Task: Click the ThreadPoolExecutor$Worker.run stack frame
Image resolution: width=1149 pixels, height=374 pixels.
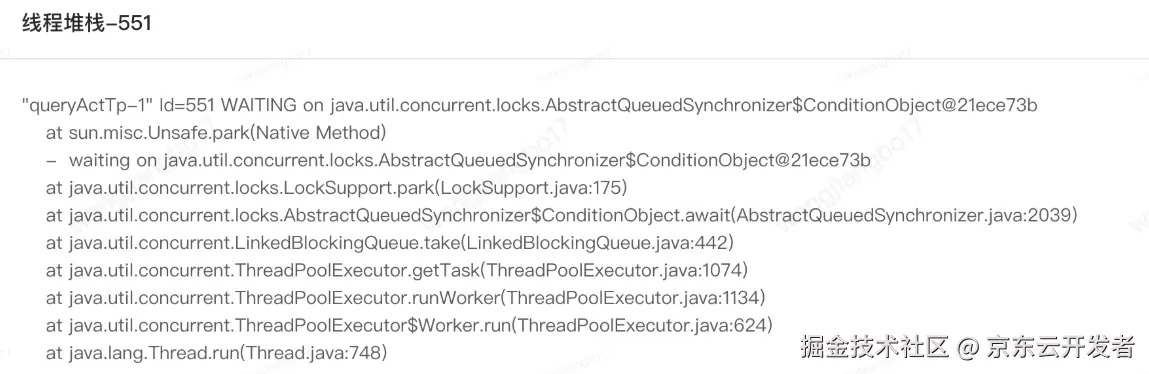Action: (x=409, y=325)
